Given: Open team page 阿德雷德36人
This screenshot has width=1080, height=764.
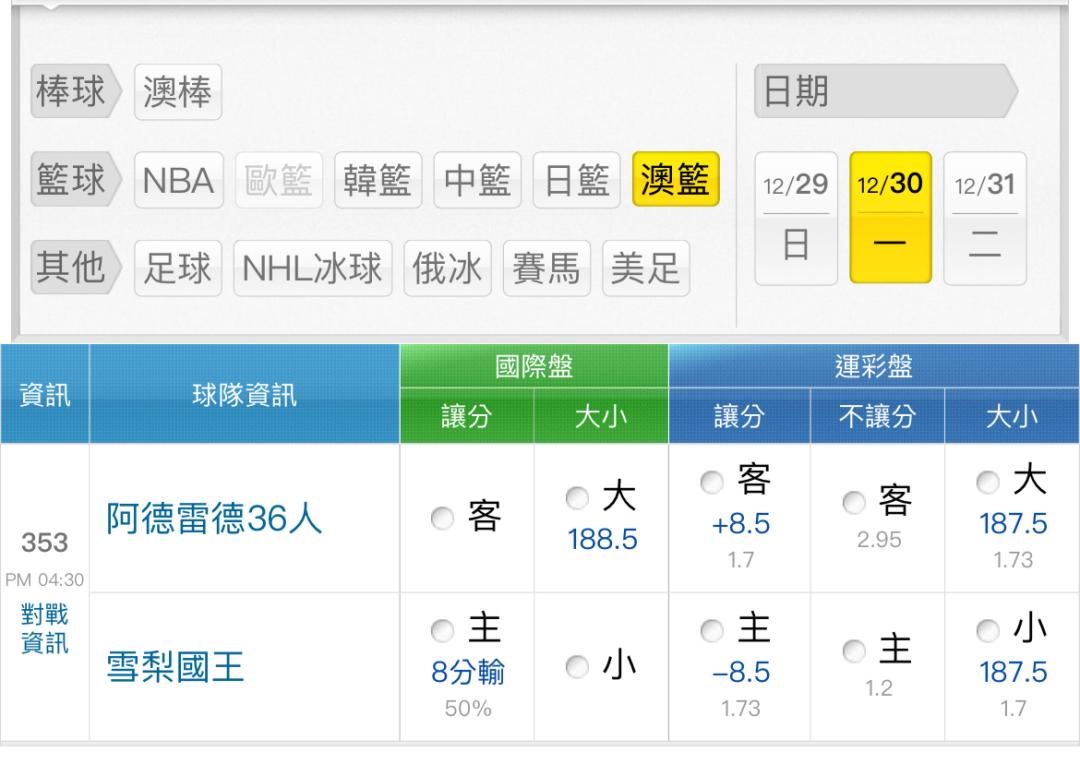Looking at the screenshot, I should click(x=214, y=518).
